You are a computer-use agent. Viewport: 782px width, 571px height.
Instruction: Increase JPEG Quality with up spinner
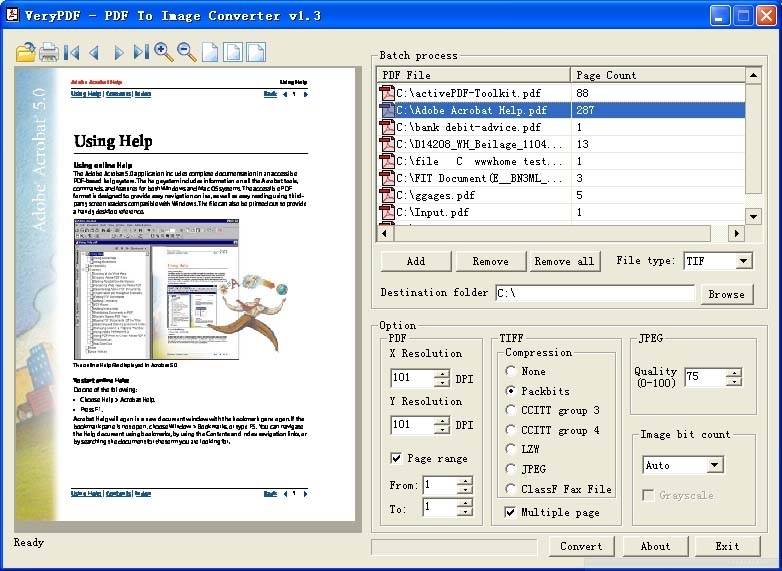coord(734,373)
